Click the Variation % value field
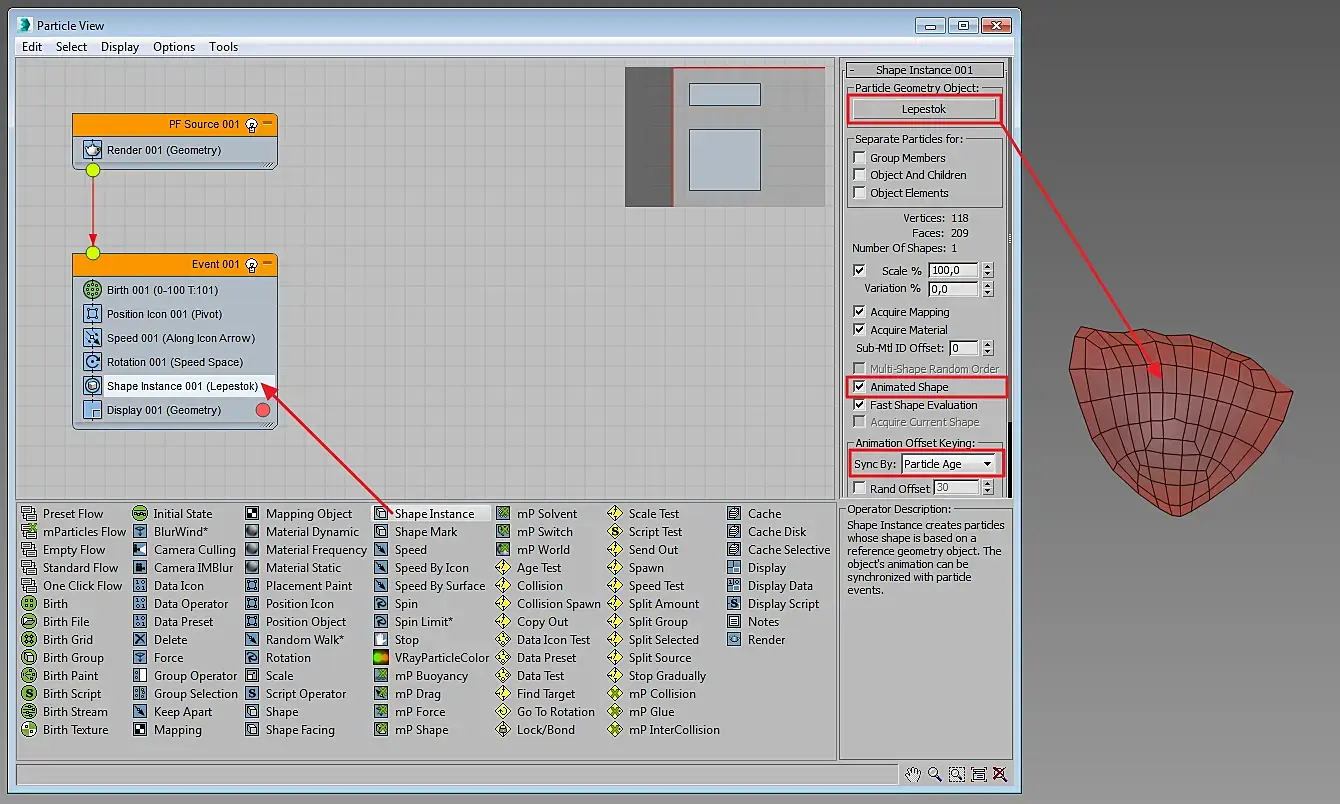The width and height of the screenshot is (1340, 804). (x=953, y=289)
